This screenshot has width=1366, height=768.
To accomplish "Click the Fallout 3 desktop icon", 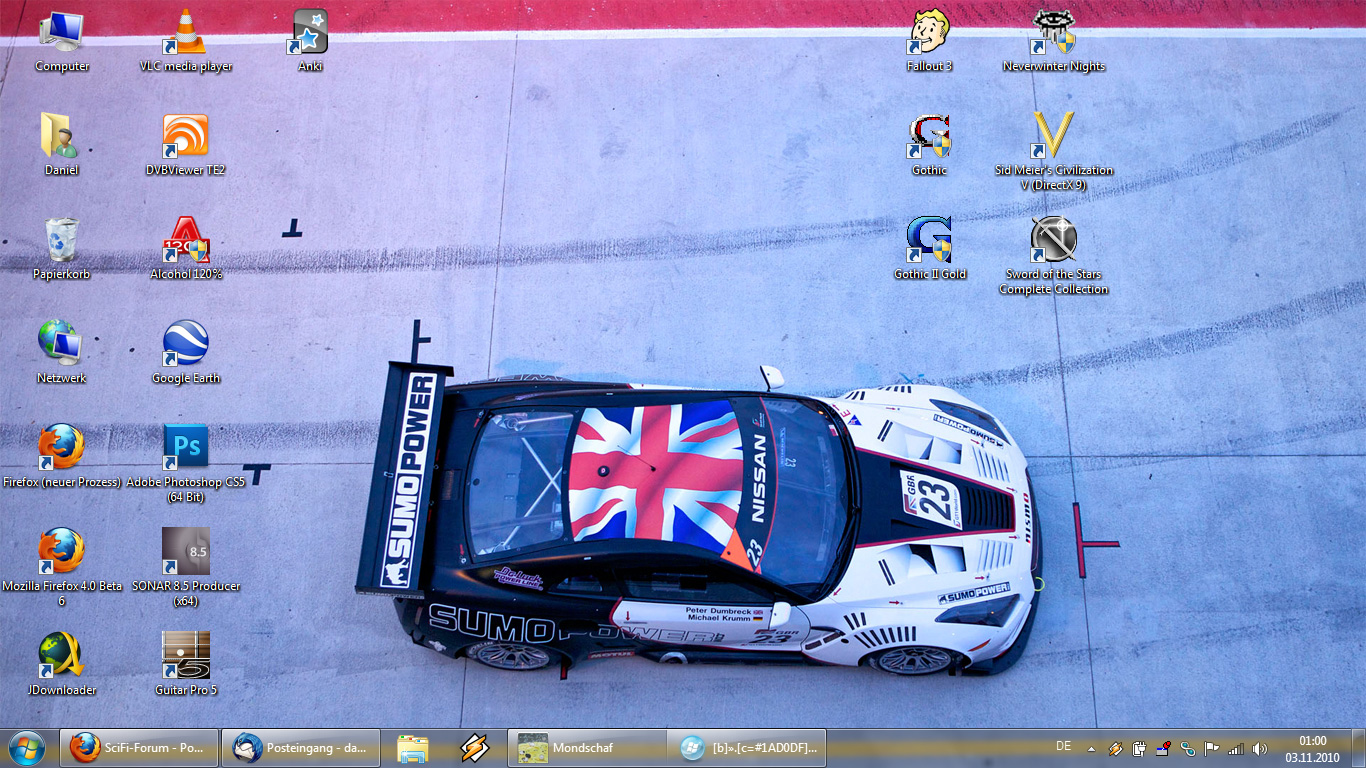I will click(929, 33).
